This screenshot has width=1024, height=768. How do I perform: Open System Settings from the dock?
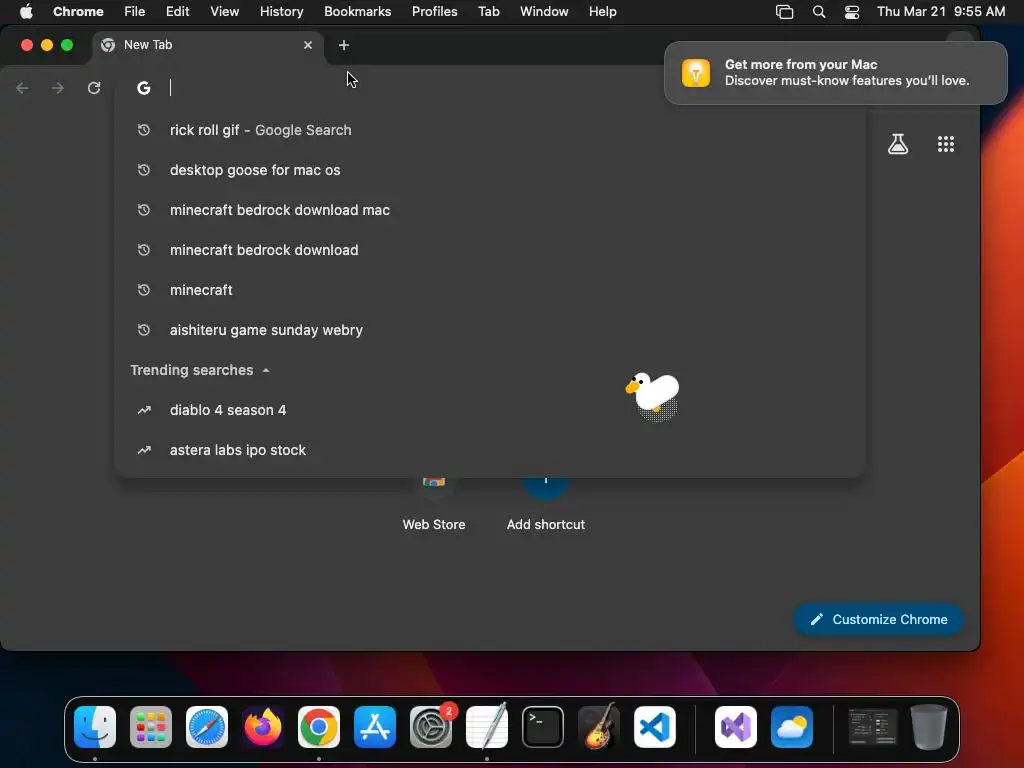(431, 727)
